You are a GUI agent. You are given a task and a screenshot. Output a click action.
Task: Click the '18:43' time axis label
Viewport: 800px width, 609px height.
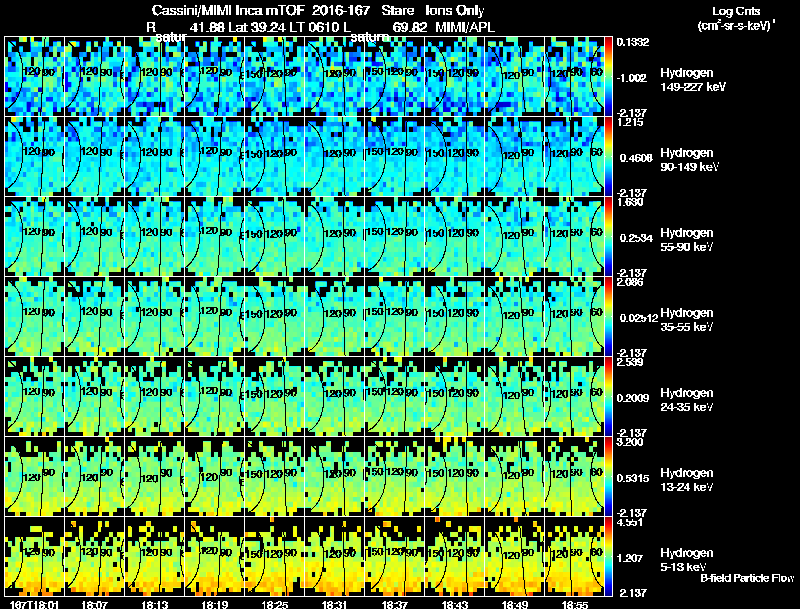pyautogui.click(x=455, y=605)
